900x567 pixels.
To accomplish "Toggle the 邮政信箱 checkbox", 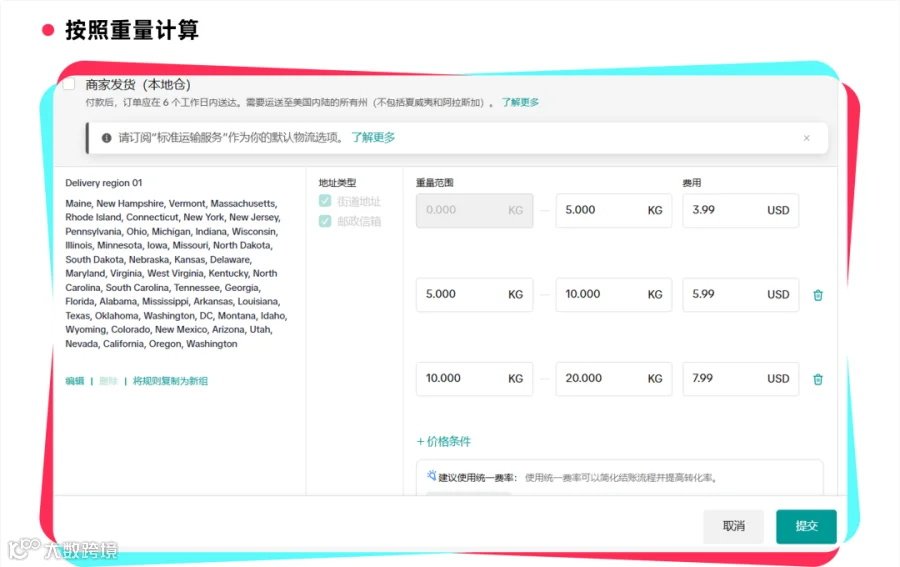I will (x=325, y=221).
